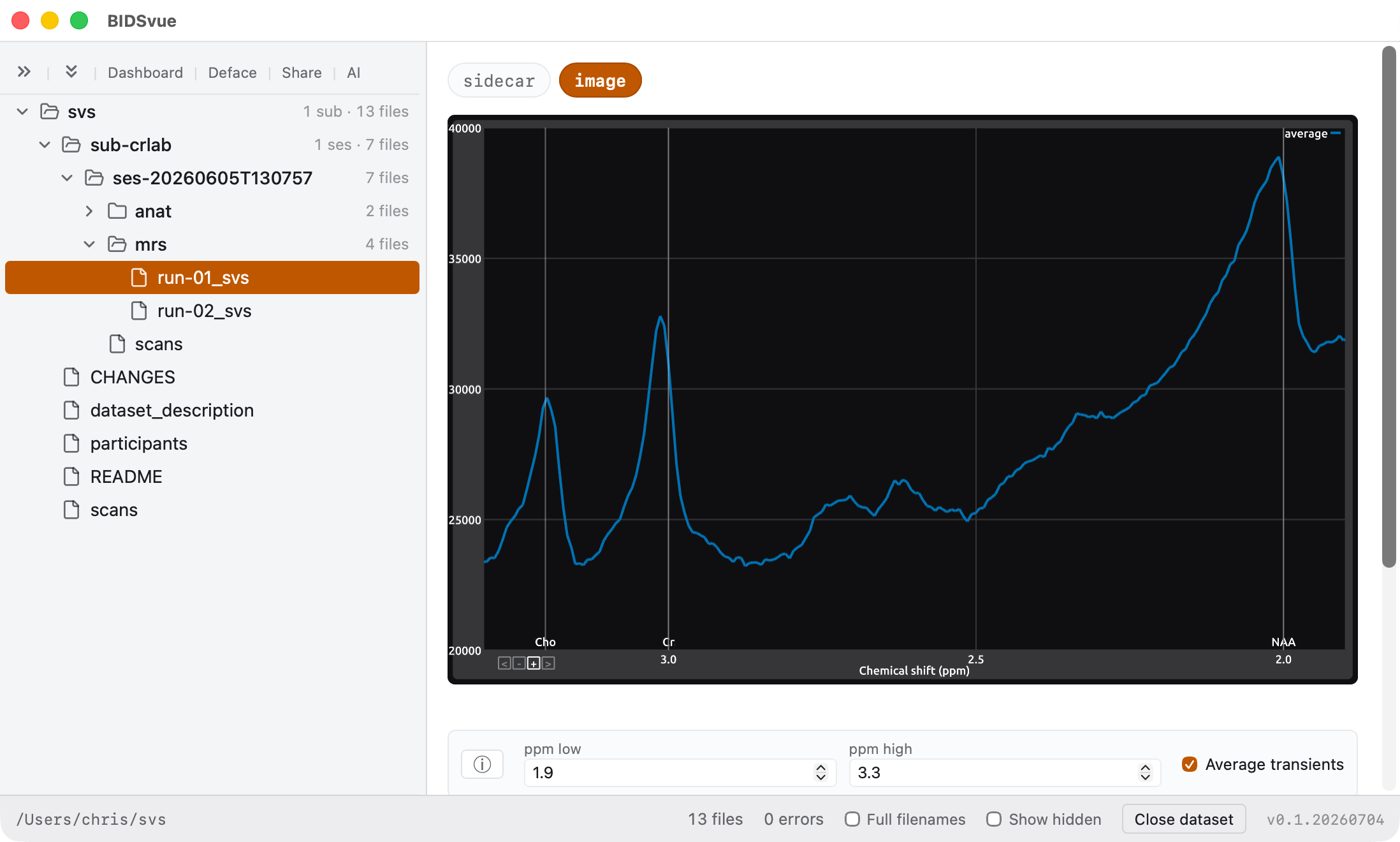Click the svs root folder icon
This screenshot has height=842, width=1400.
point(50,112)
